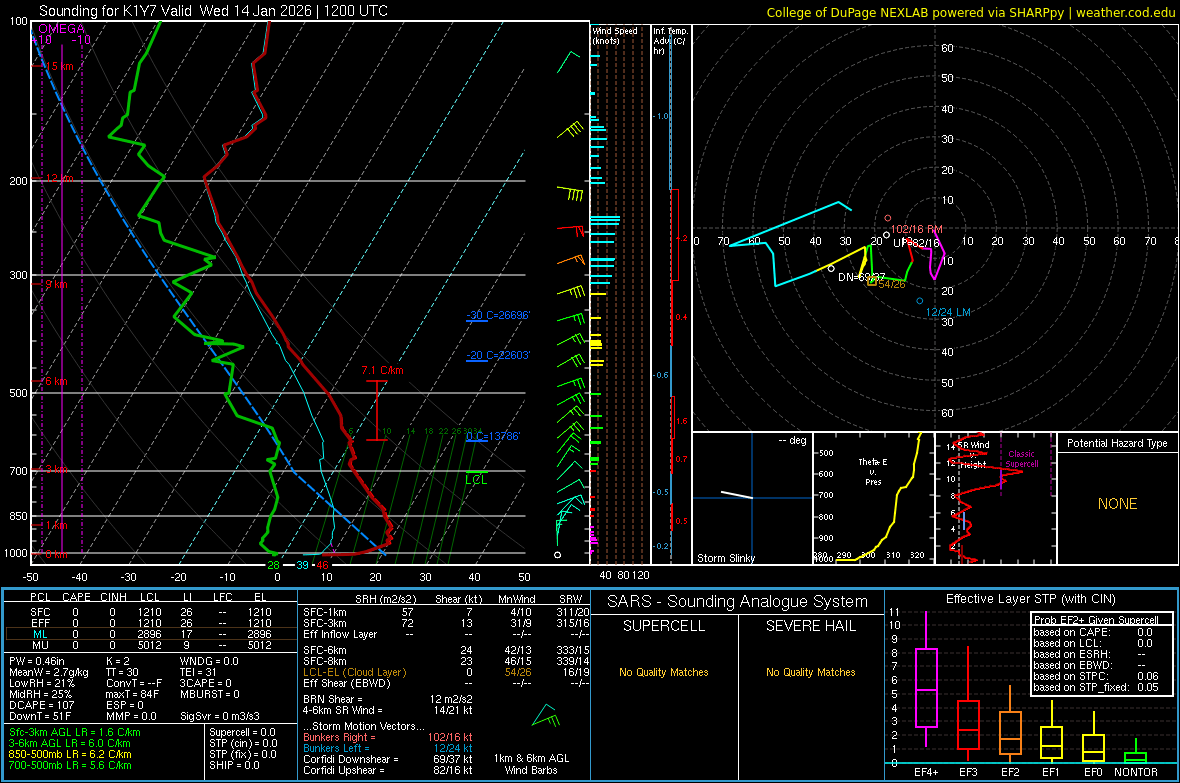
Task: Click the SigSvr = 0 m3/s3 value
Action: pyautogui.click(x=220, y=716)
